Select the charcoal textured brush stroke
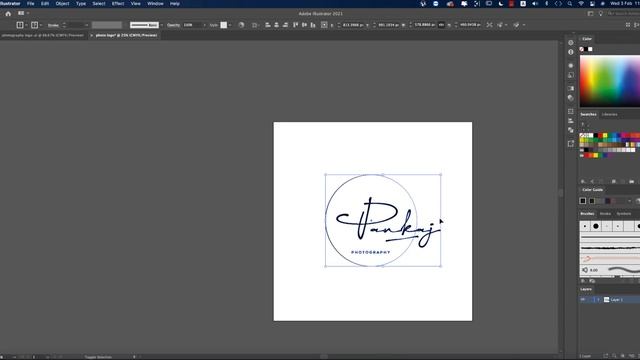This screenshot has width=640, height=360. (610, 247)
